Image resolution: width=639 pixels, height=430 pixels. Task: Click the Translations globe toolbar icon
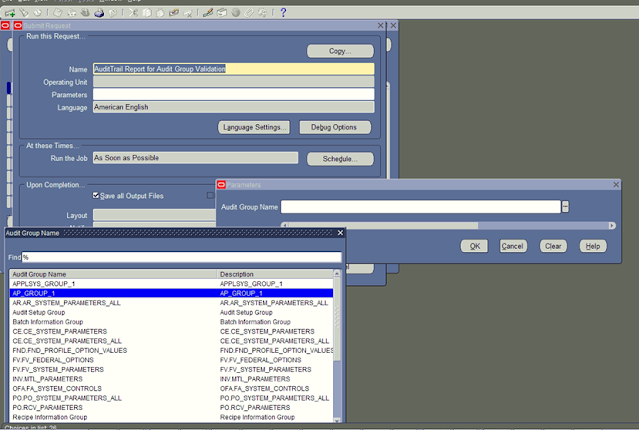(x=236, y=13)
